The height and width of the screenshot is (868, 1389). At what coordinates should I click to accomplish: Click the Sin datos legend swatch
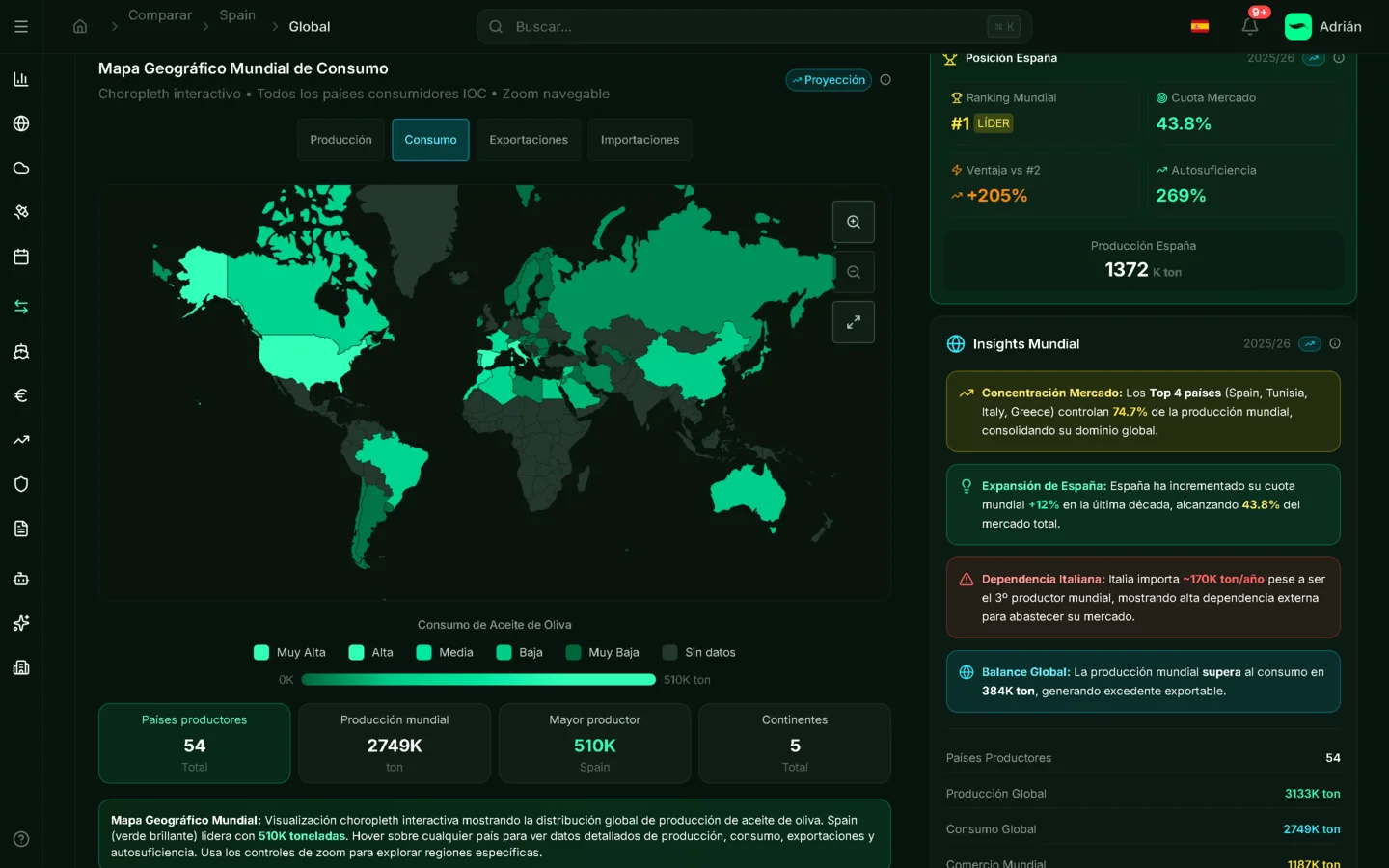(669, 653)
